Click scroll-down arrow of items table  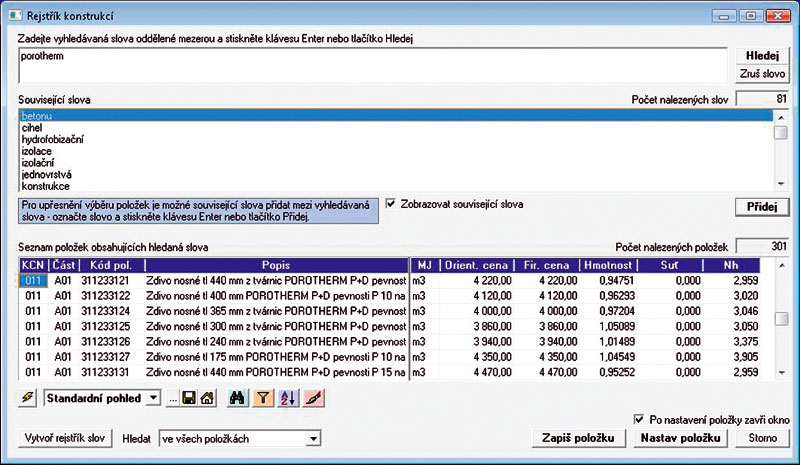pyautogui.click(x=781, y=373)
